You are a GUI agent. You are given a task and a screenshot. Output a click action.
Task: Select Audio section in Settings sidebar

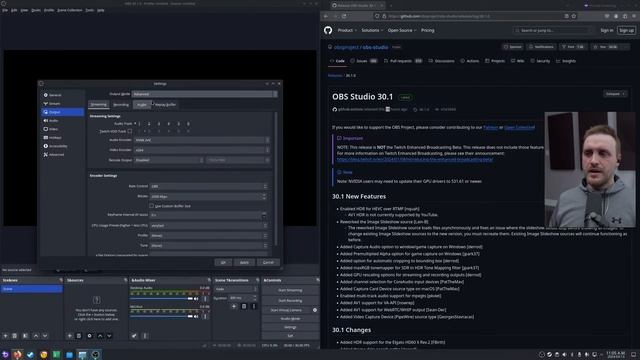[62, 120]
